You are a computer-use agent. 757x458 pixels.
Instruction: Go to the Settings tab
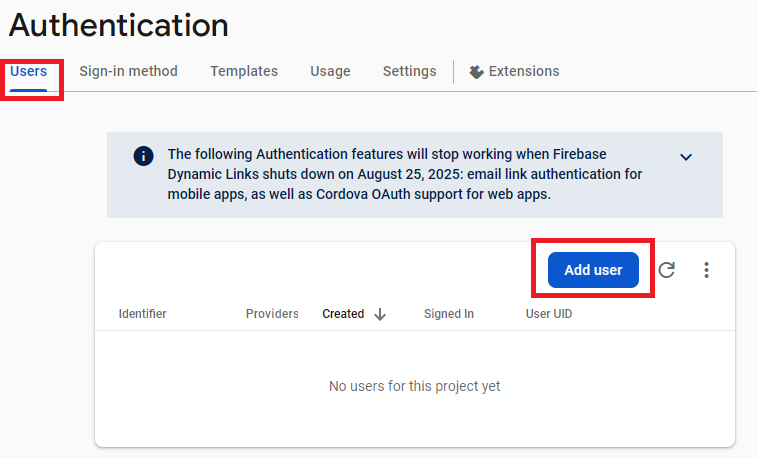(409, 71)
